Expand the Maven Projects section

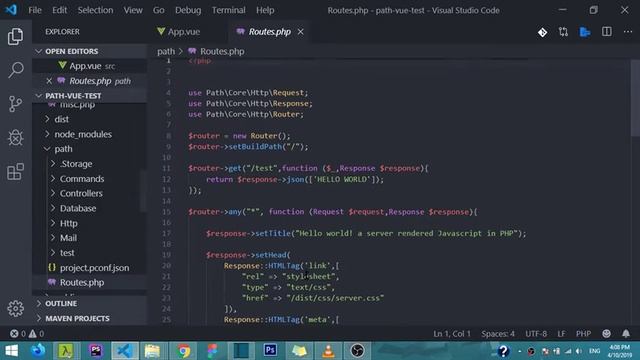[89, 318]
